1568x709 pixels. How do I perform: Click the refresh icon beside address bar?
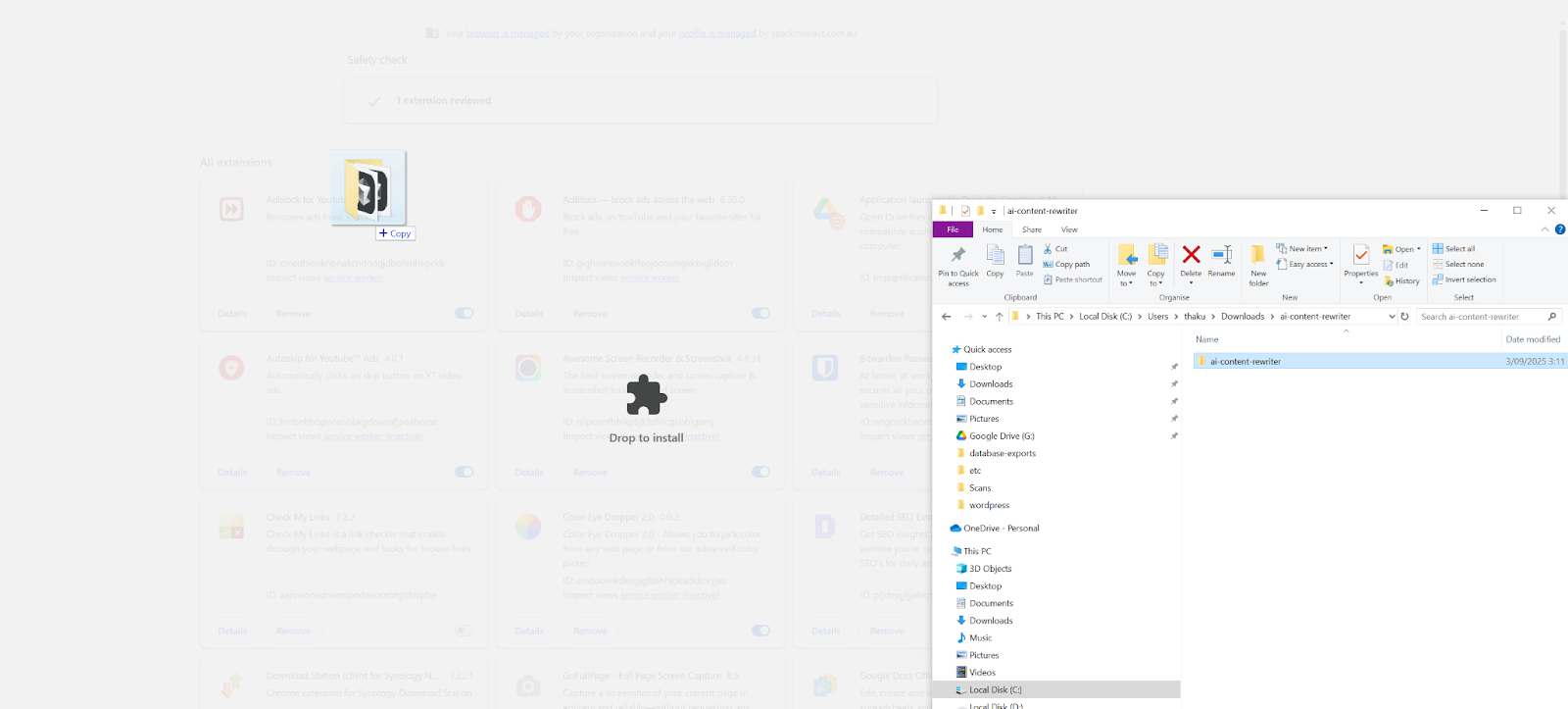[x=1404, y=317]
